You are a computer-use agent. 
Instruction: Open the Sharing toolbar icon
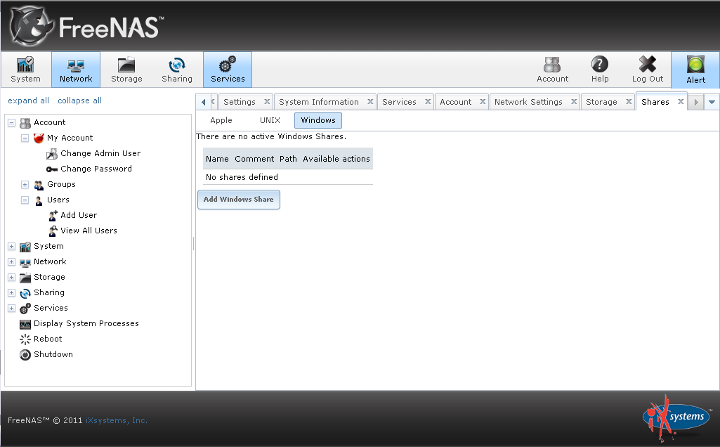point(177,69)
